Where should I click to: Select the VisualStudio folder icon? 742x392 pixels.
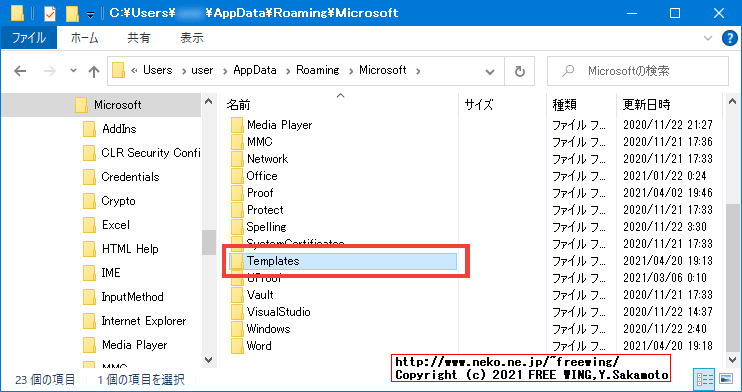(x=237, y=312)
